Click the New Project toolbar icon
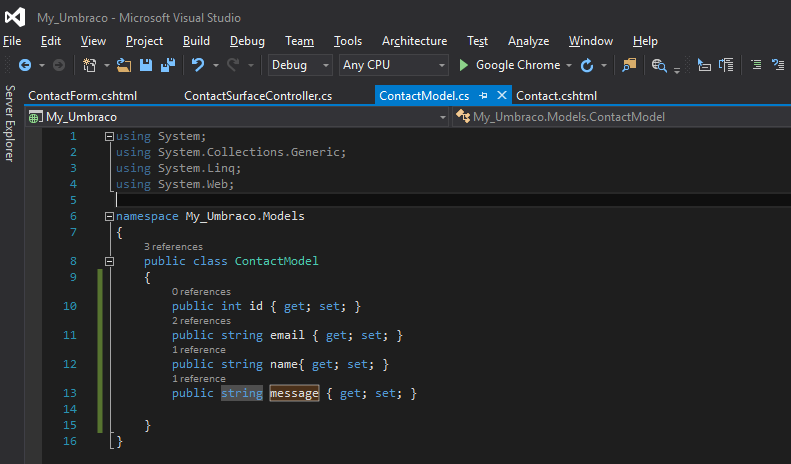 90,65
